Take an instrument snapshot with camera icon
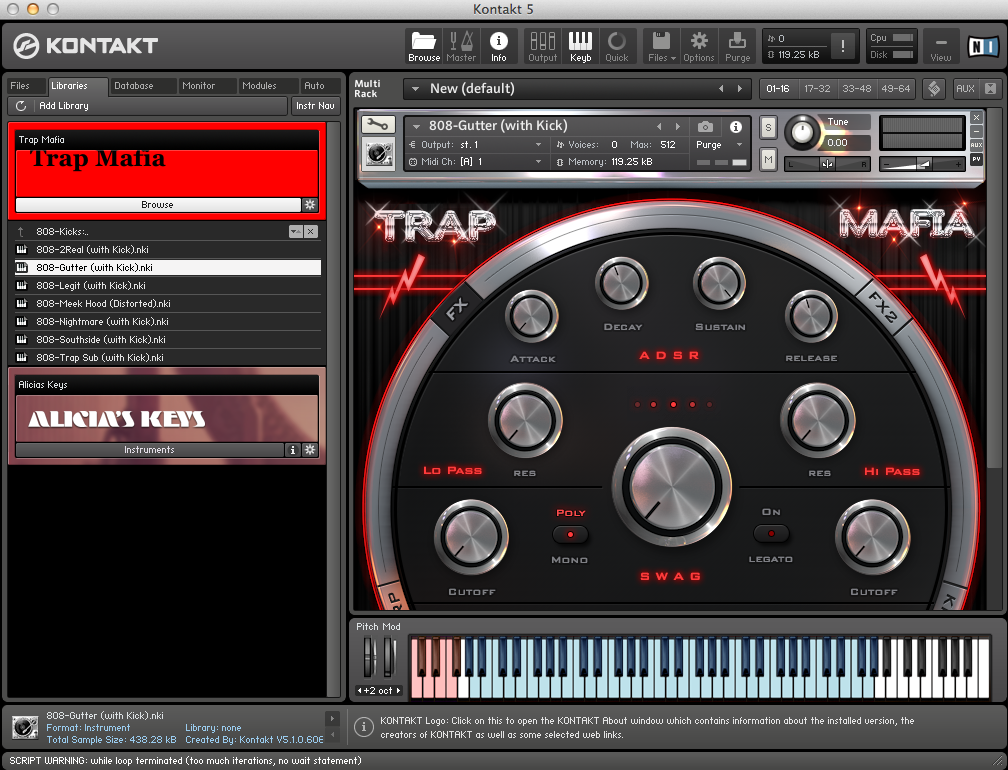1008x770 pixels. (x=705, y=127)
